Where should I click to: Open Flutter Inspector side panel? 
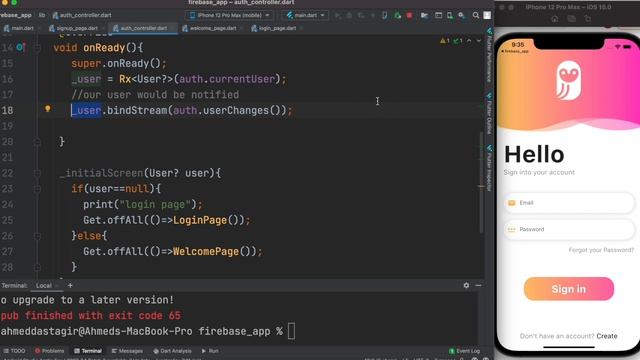(x=489, y=168)
